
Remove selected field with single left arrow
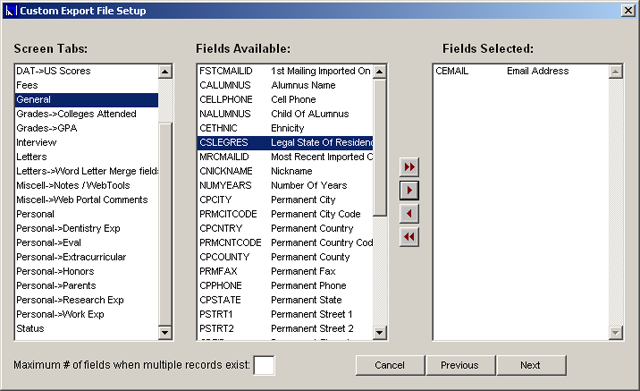pyautogui.click(x=409, y=213)
